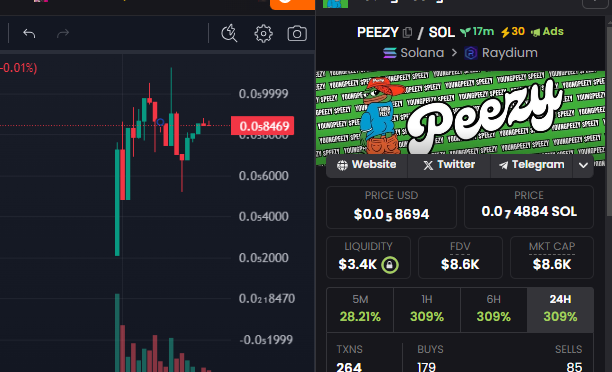
Task: Click the MKT CAP $8.6K box
Action: [552, 257]
